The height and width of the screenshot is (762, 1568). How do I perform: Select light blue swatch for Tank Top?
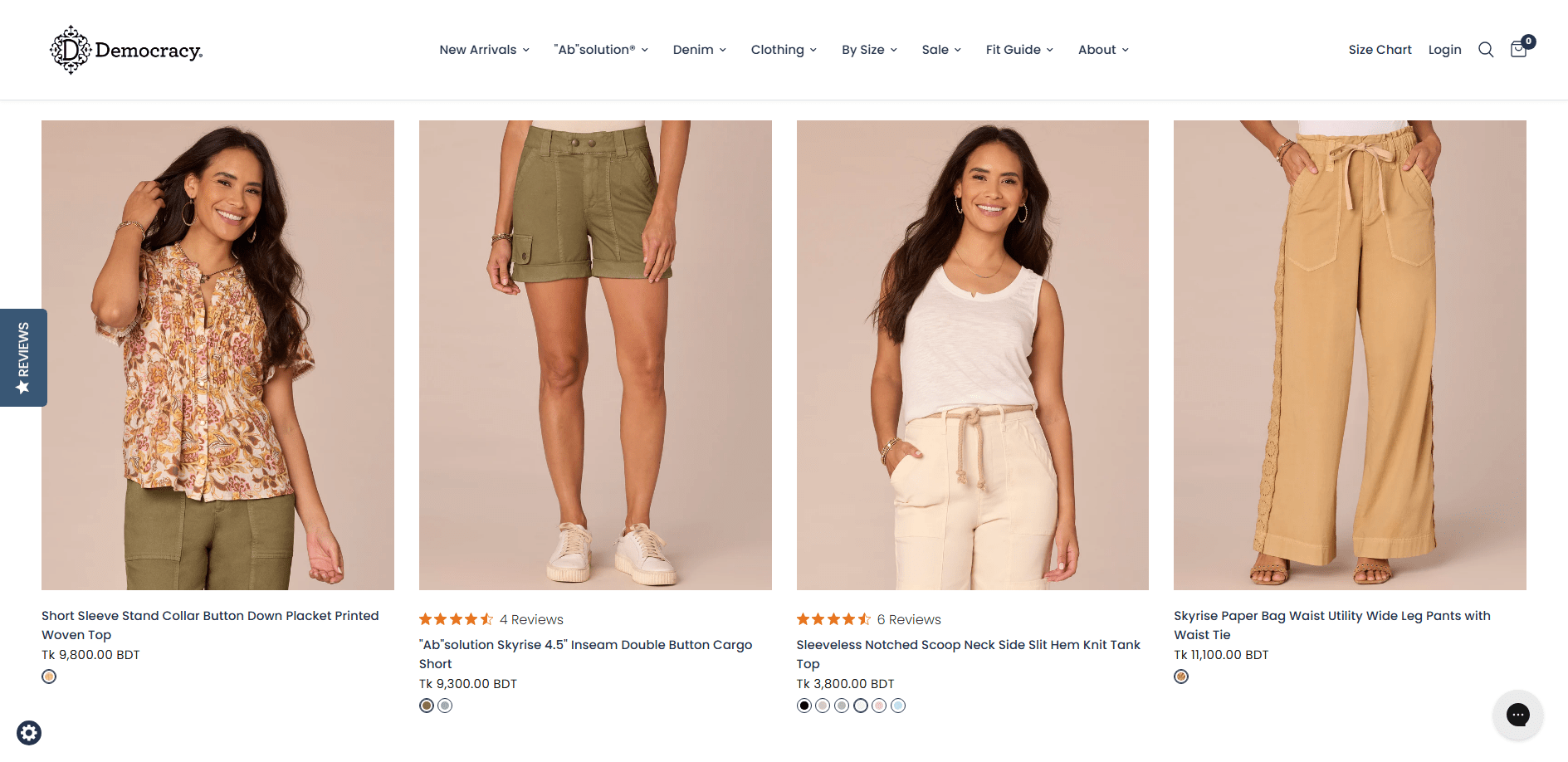(x=898, y=706)
